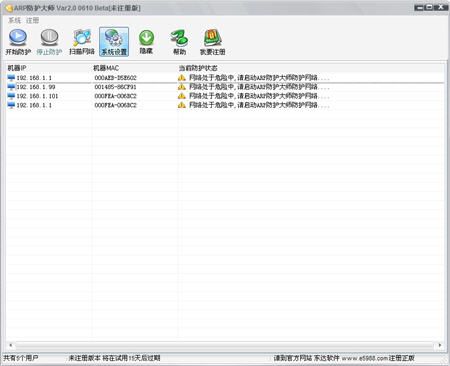The height and width of the screenshot is (366, 450).
Task: Select the status message in the 000AEB-D5B602 row
Action: [x=259, y=78]
